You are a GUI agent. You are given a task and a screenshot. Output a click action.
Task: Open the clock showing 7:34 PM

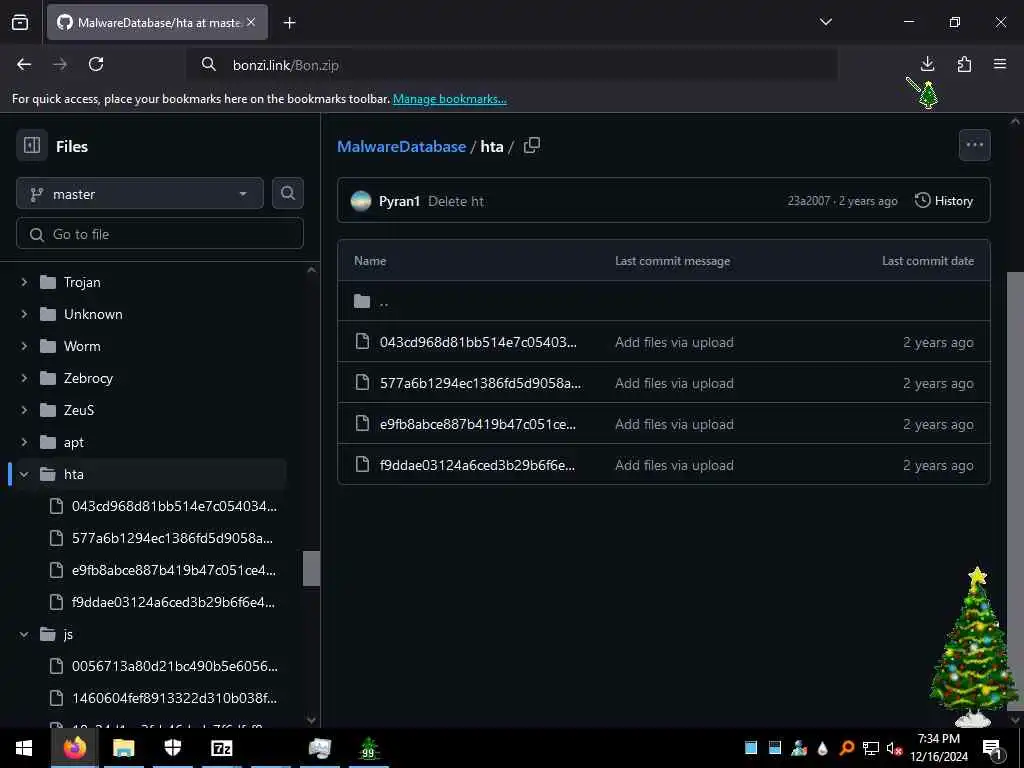[x=938, y=748]
